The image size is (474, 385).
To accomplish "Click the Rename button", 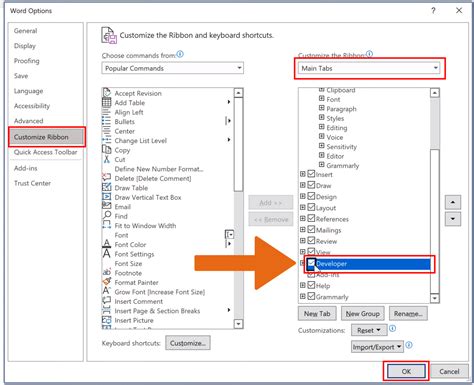I will tap(408, 314).
